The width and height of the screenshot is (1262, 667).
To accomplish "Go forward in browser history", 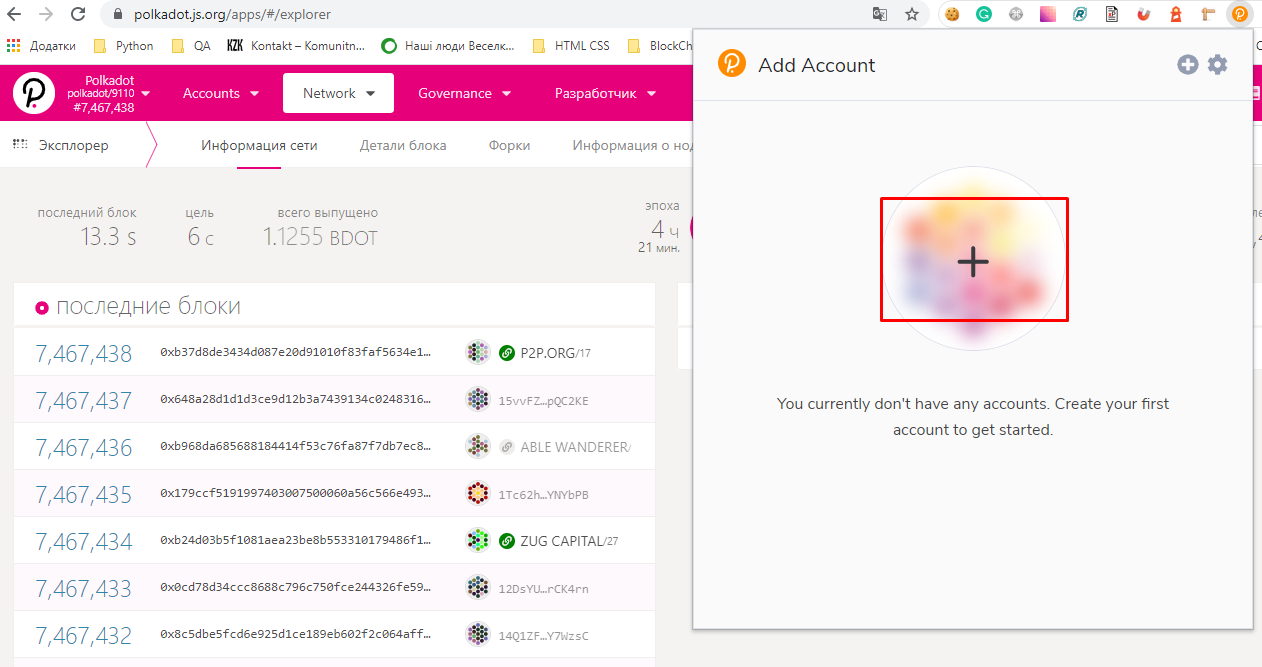I will pyautogui.click(x=46, y=15).
